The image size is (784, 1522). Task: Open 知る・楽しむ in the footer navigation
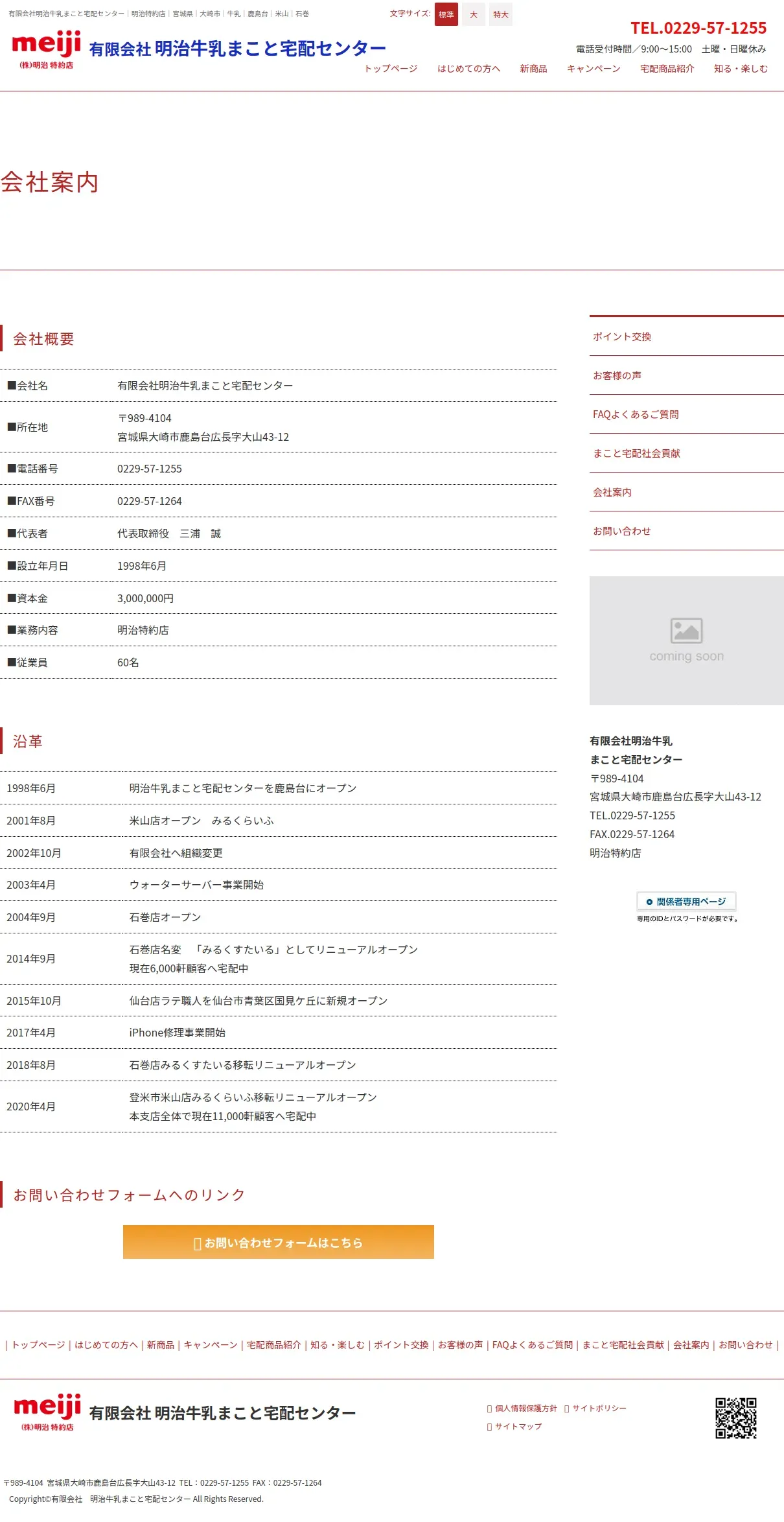coord(338,1345)
